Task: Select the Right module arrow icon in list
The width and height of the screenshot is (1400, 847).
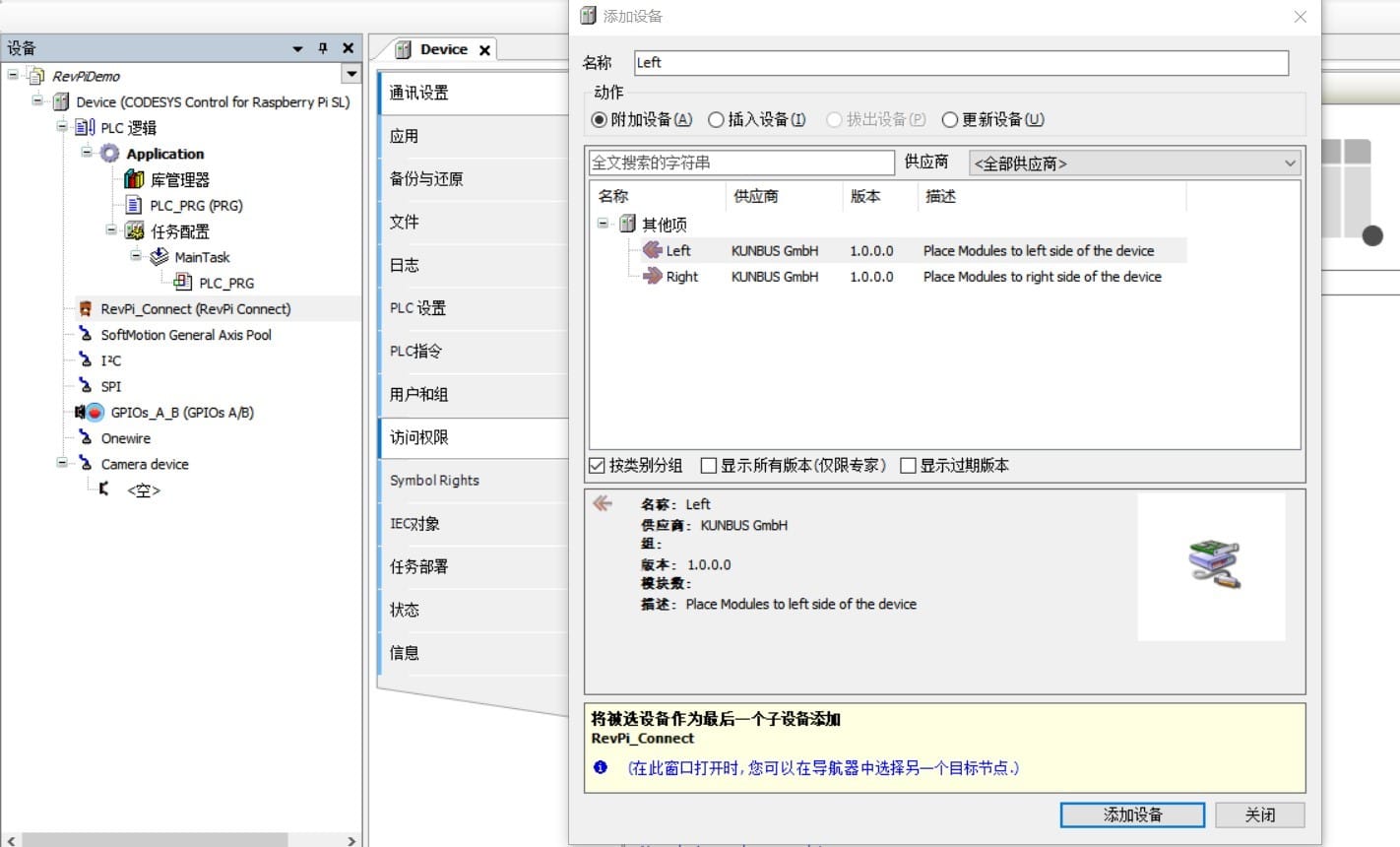Action: coord(652,277)
